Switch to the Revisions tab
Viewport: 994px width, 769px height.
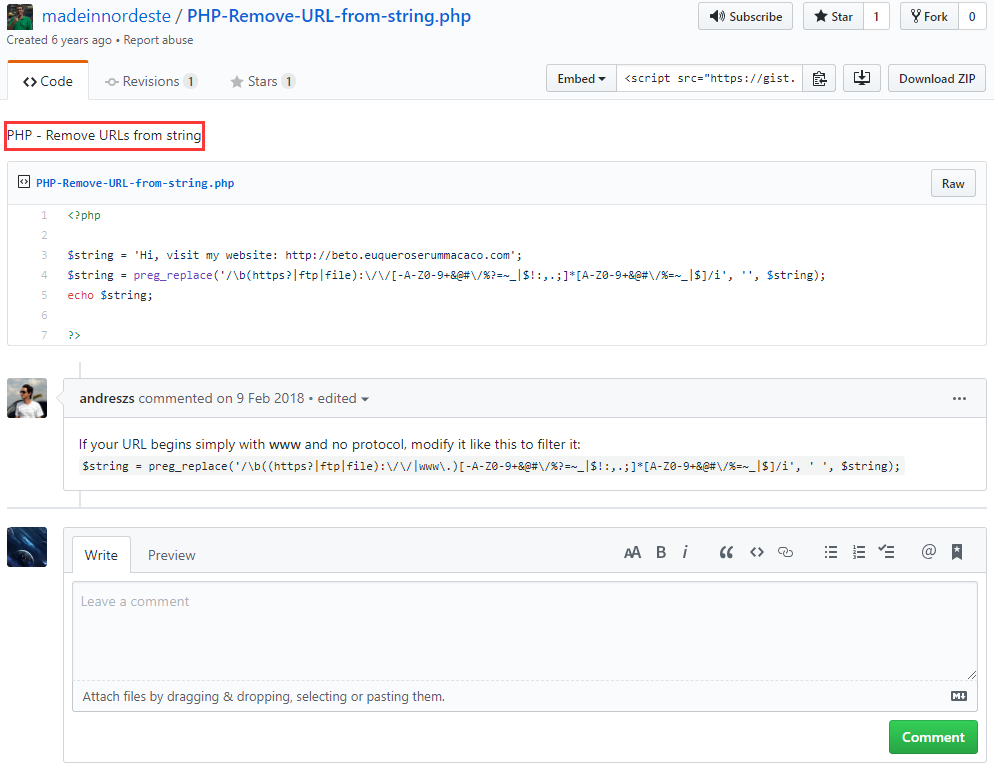[x=151, y=81]
